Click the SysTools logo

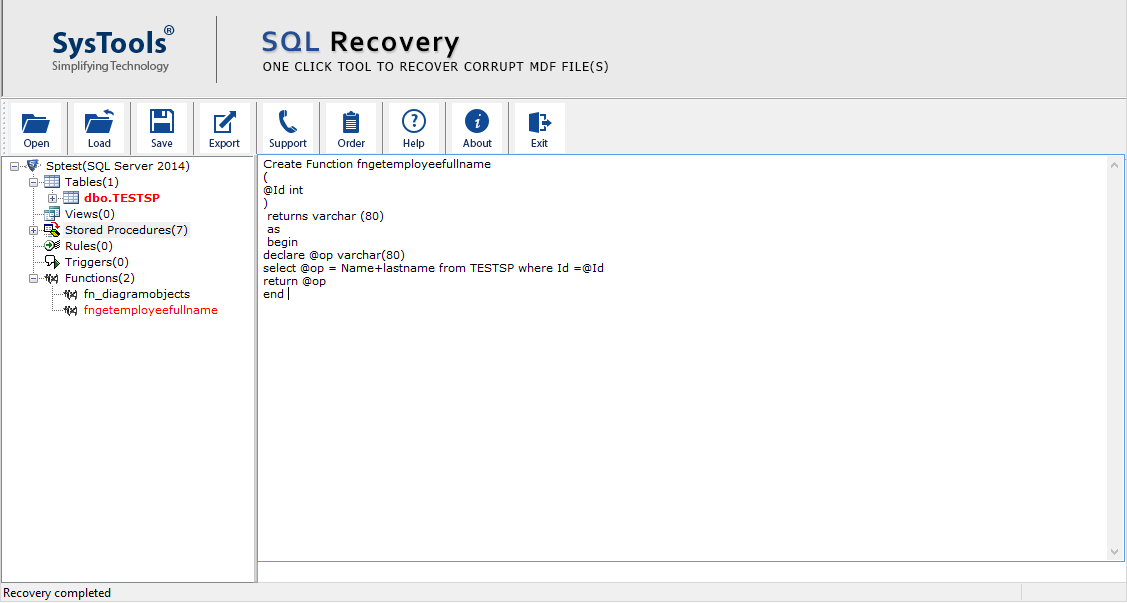click(112, 49)
